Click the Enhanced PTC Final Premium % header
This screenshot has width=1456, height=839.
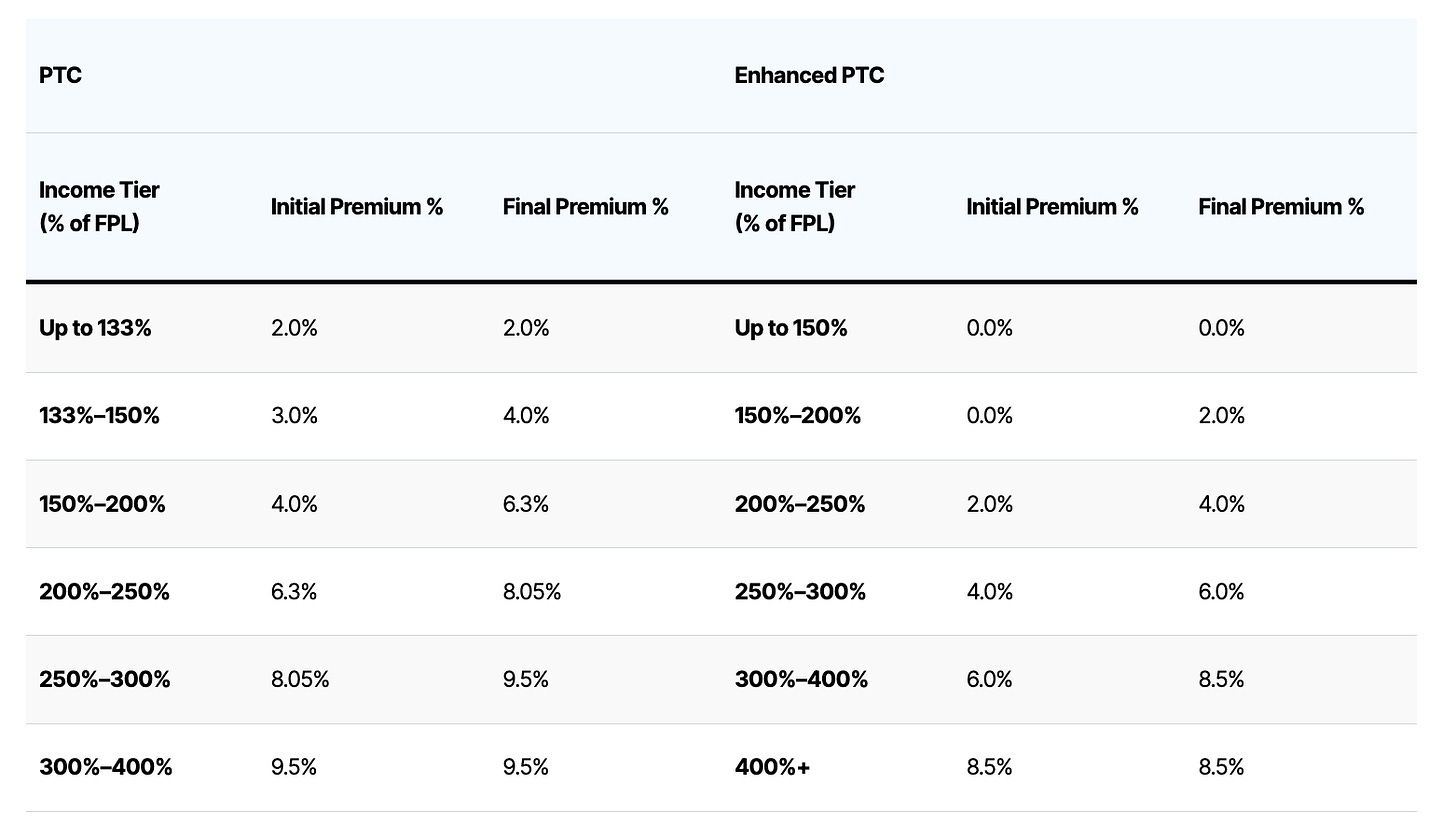[1281, 207]
